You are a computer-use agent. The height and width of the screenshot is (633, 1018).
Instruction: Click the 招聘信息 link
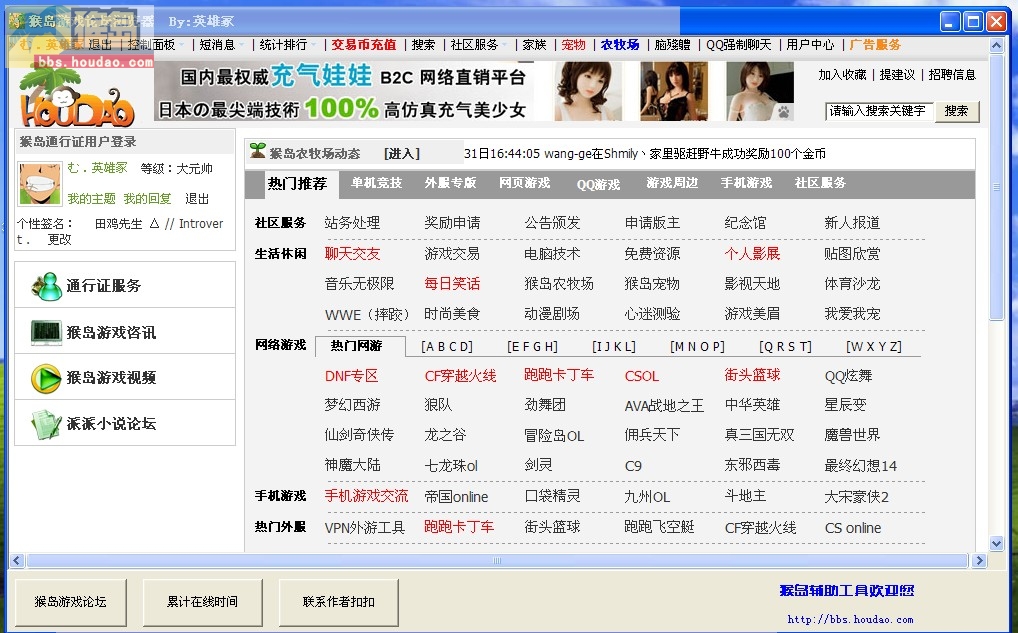(x=952, y=75)
